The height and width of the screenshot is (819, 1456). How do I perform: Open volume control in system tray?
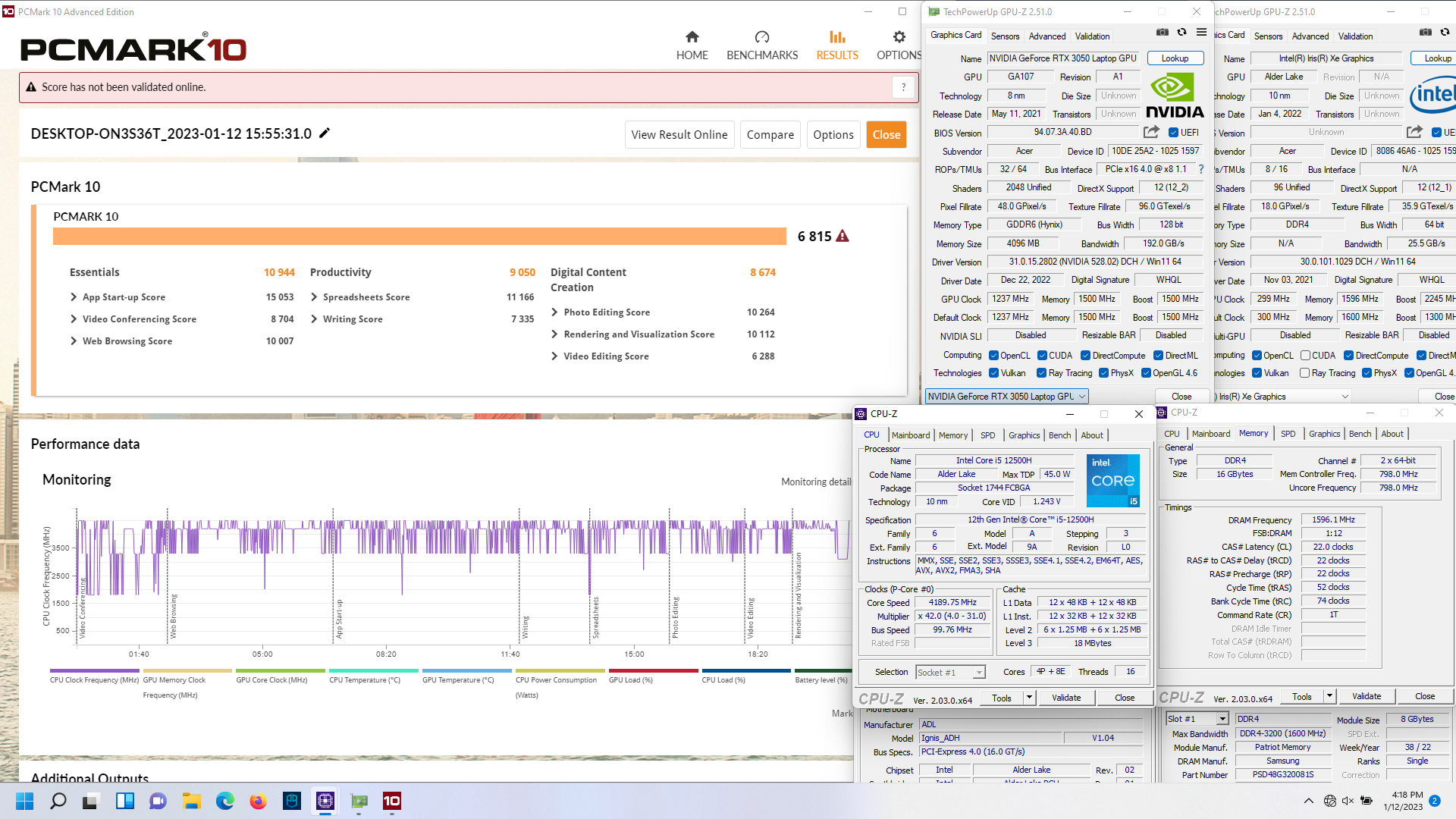[x=1348, y=801]
